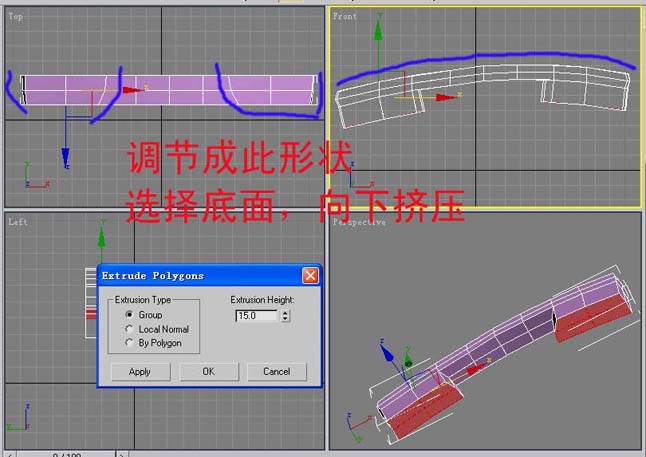Viewport: 646px width, 457px height.
Task: Click Apply in Extrude Polygons dialog
Action: coord(140,372)
